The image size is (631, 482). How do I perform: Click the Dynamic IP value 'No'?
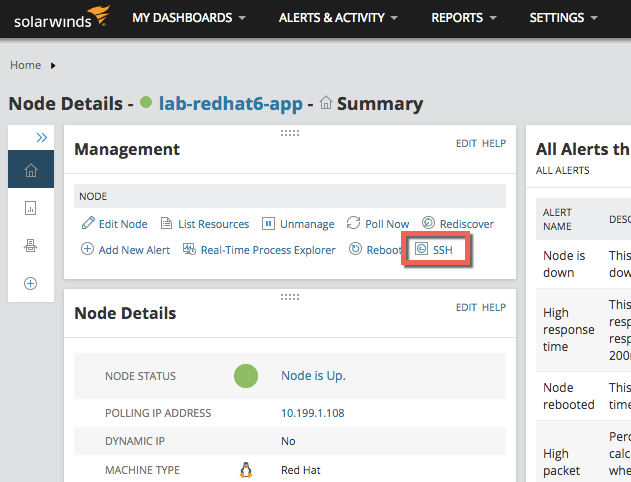(288, 441)
